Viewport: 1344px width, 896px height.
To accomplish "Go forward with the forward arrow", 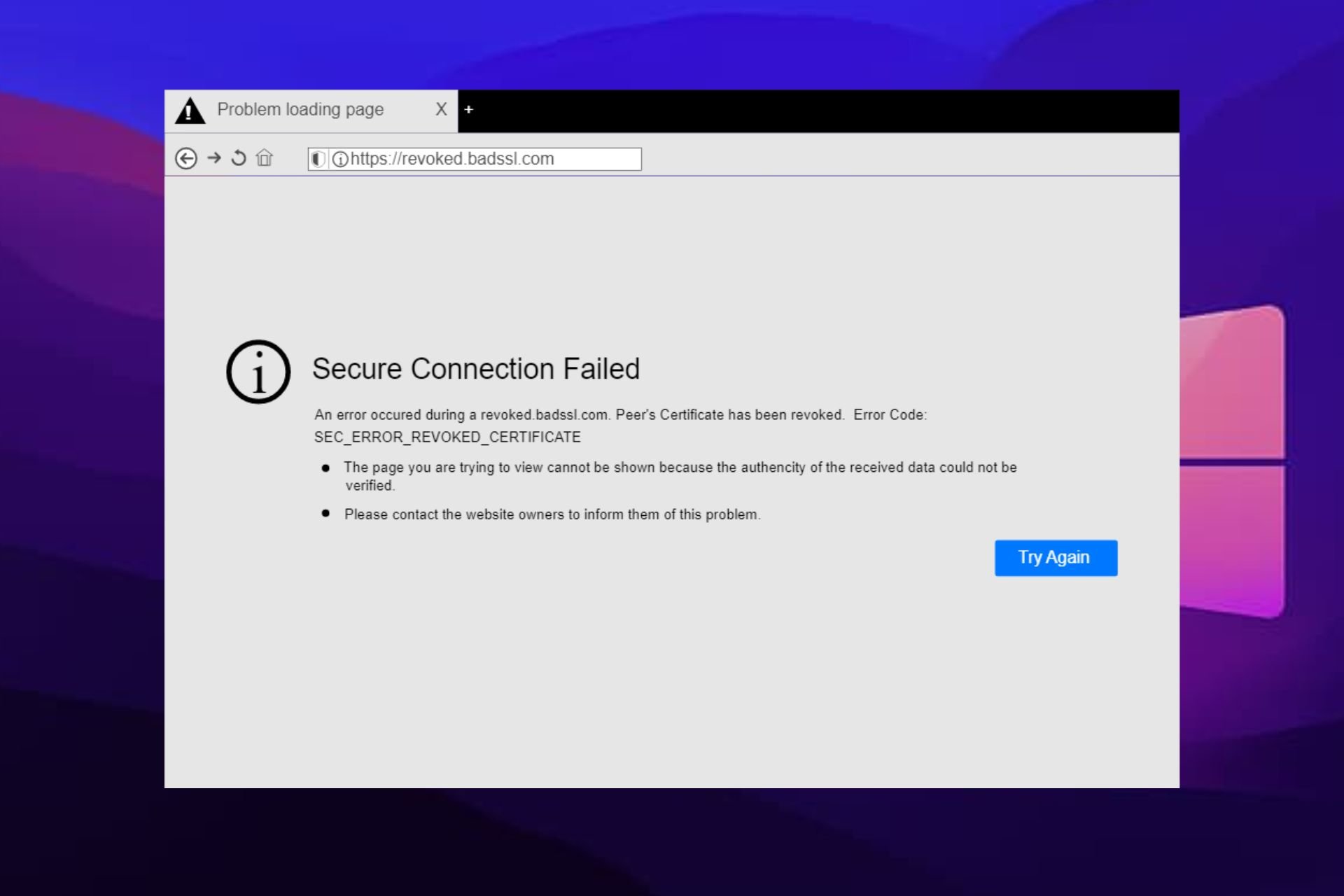I will (x=214, y=158).
